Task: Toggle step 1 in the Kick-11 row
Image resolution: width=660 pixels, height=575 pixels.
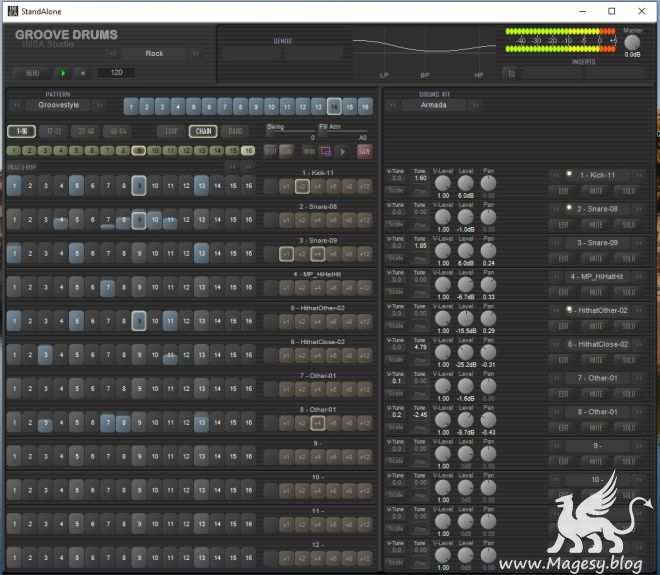Action: pyautogui.click(x=14, y=186)
